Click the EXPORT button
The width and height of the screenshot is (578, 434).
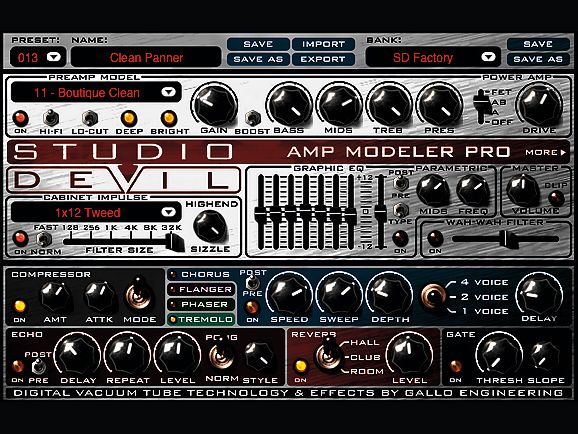[x=323, y=59]
